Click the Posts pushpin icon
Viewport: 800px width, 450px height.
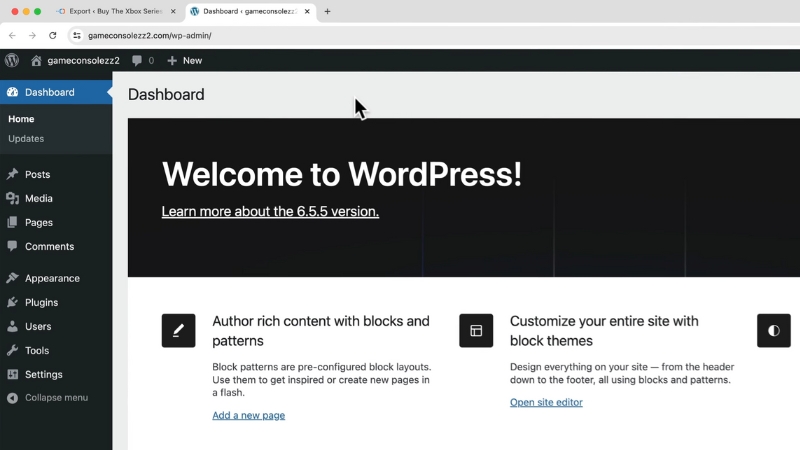(x=12, y=174)
